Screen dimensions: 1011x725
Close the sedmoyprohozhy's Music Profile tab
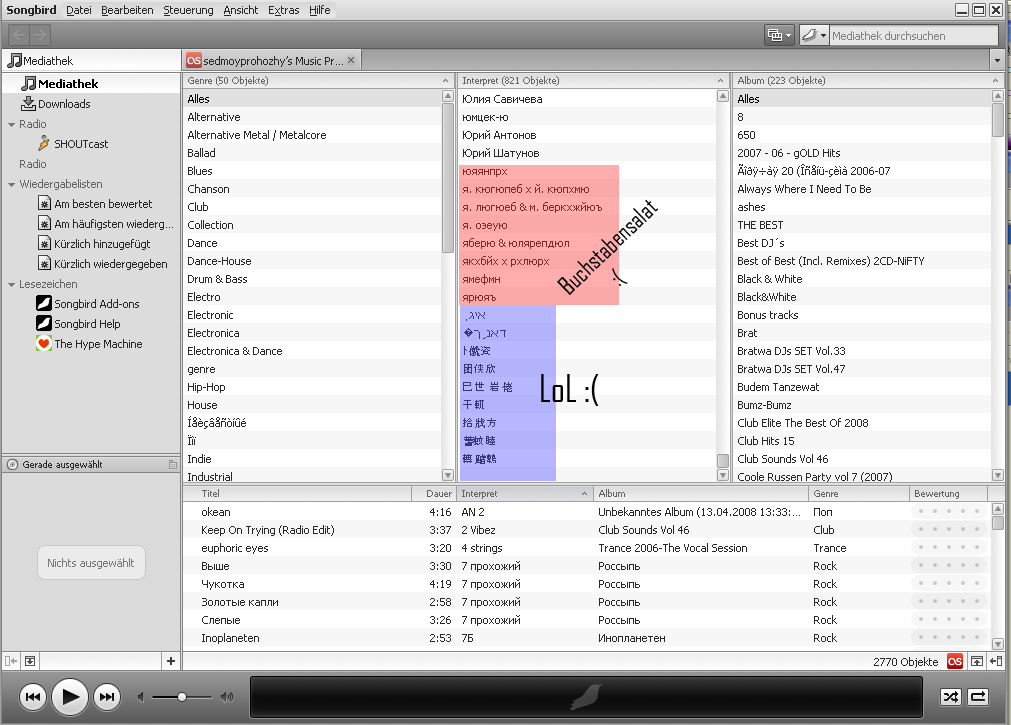click(351, 60)
